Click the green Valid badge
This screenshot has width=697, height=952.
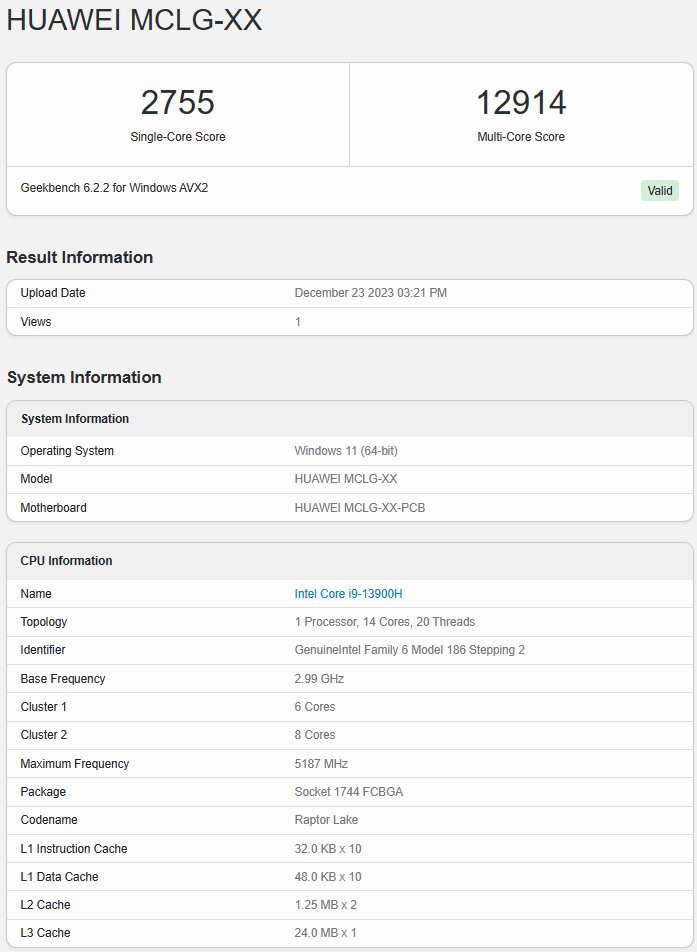659,191
